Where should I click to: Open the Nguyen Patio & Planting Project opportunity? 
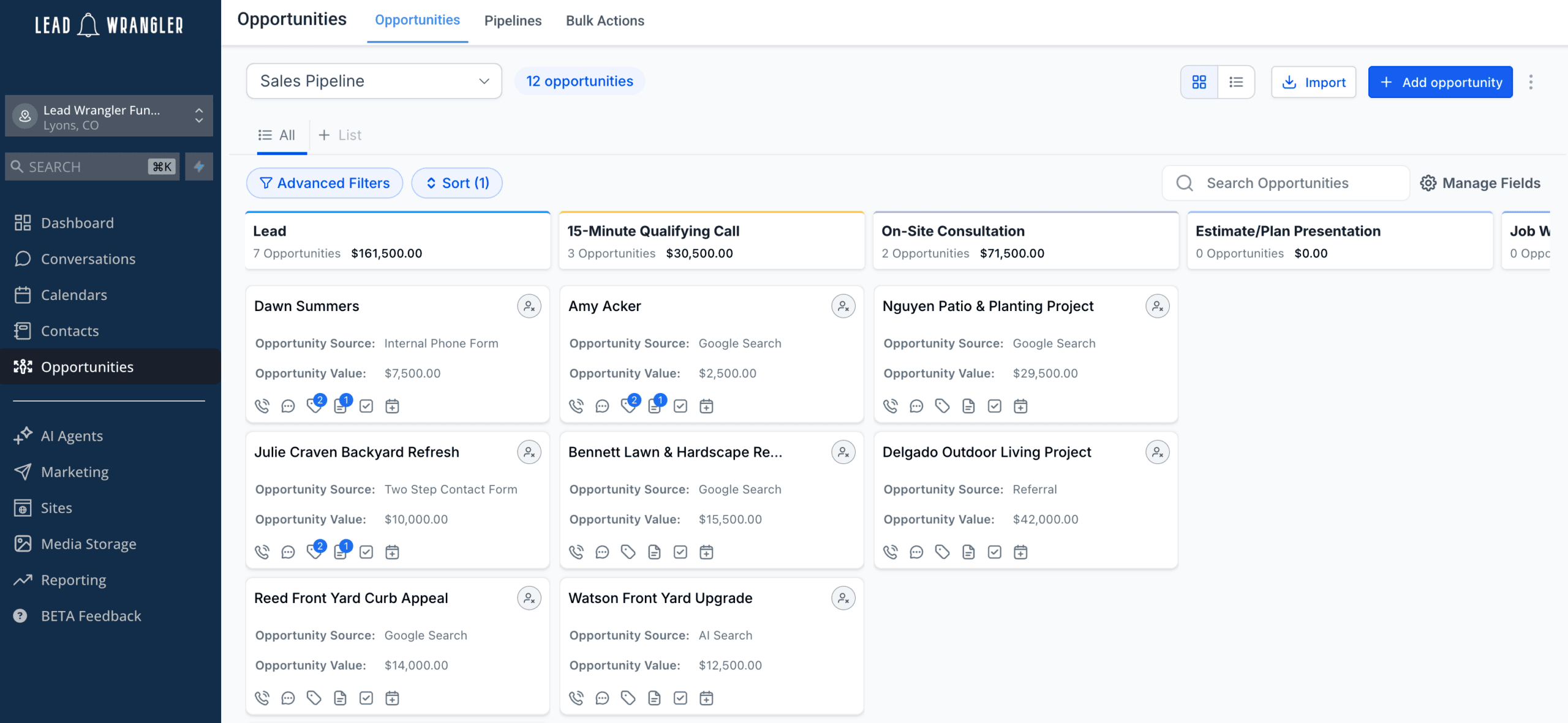988,306
